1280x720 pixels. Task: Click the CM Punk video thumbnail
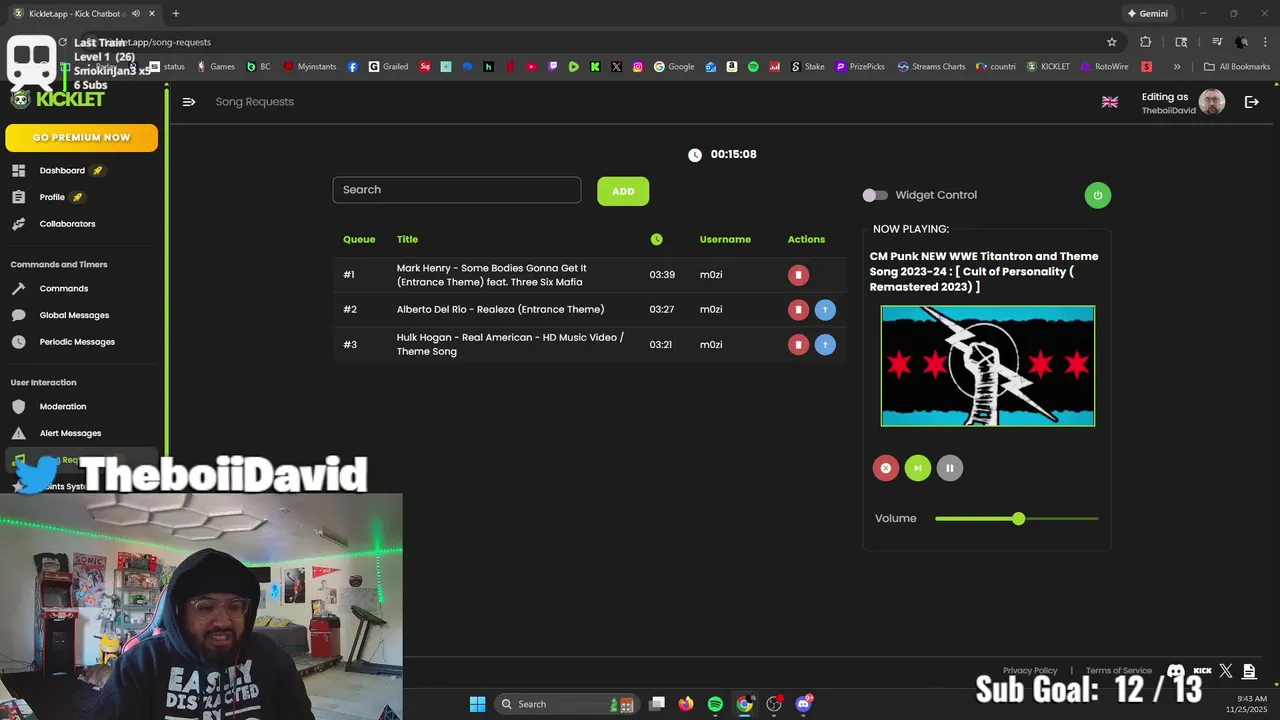[988, 366]
